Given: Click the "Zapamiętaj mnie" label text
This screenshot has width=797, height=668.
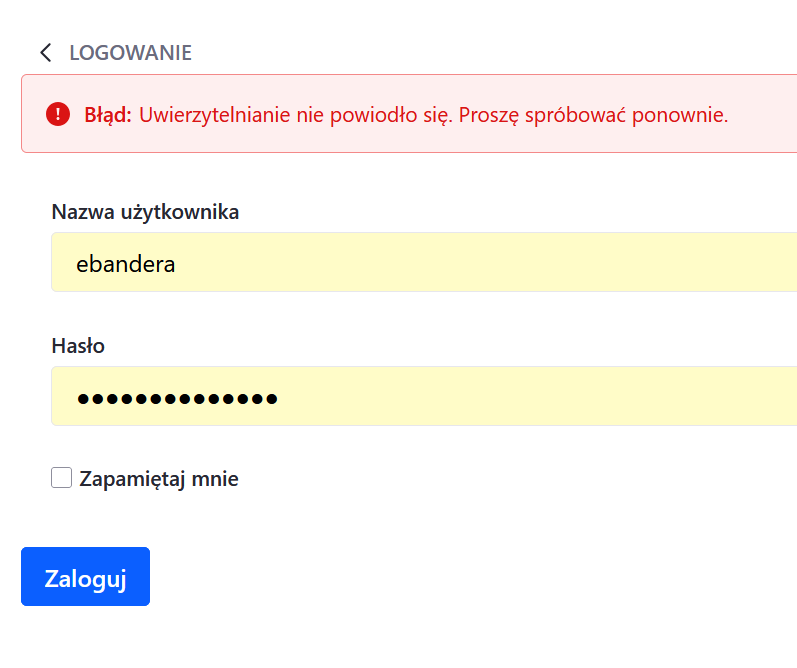Looking at the screenshot, I should click(x=159, y=479).
